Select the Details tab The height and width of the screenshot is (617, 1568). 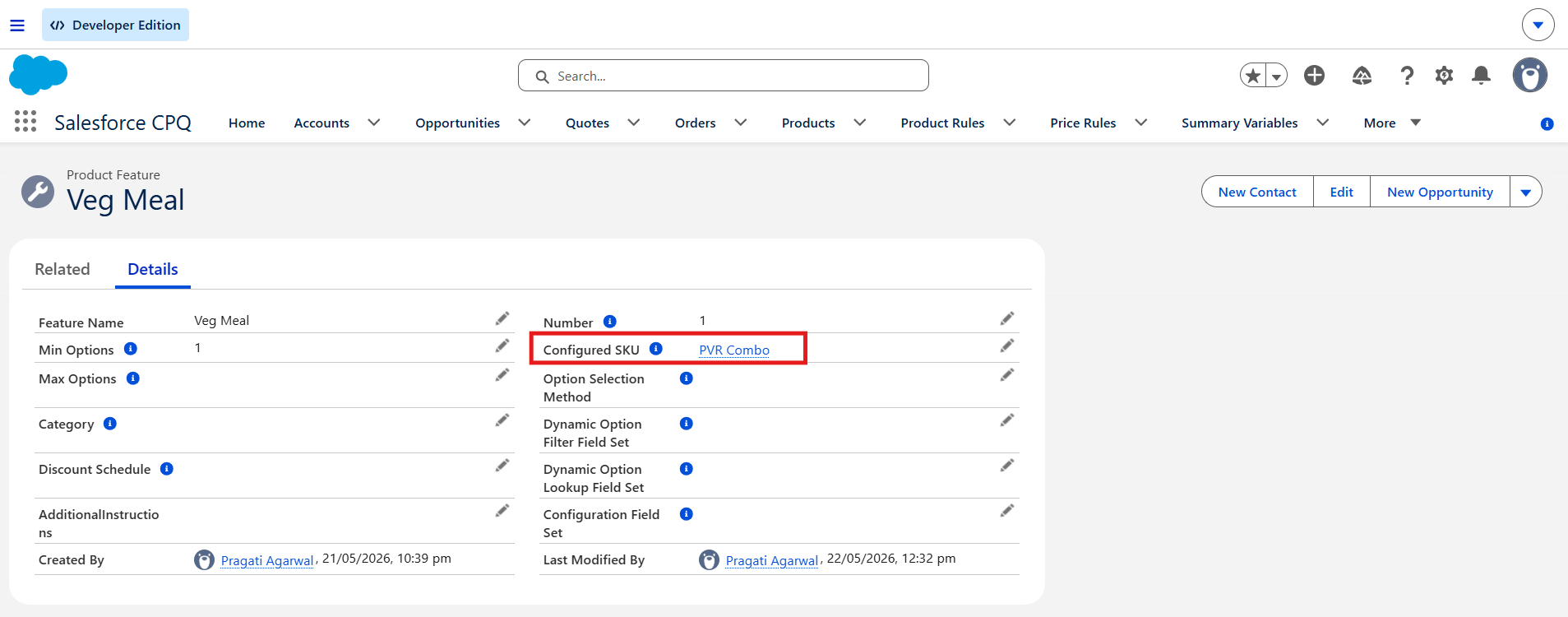[153, 269]
